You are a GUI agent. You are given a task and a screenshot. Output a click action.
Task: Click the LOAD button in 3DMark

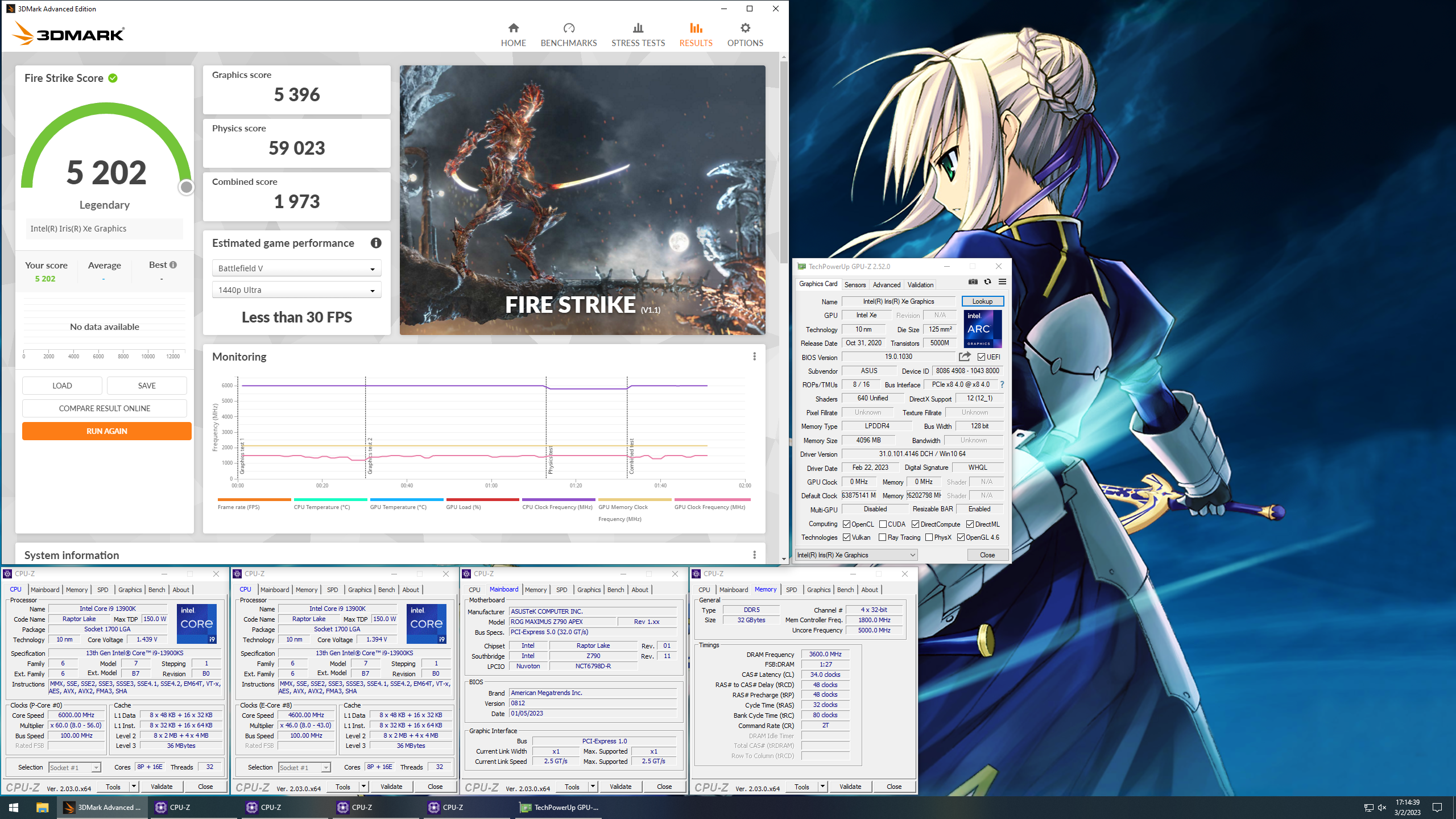[x=62, y=386]
